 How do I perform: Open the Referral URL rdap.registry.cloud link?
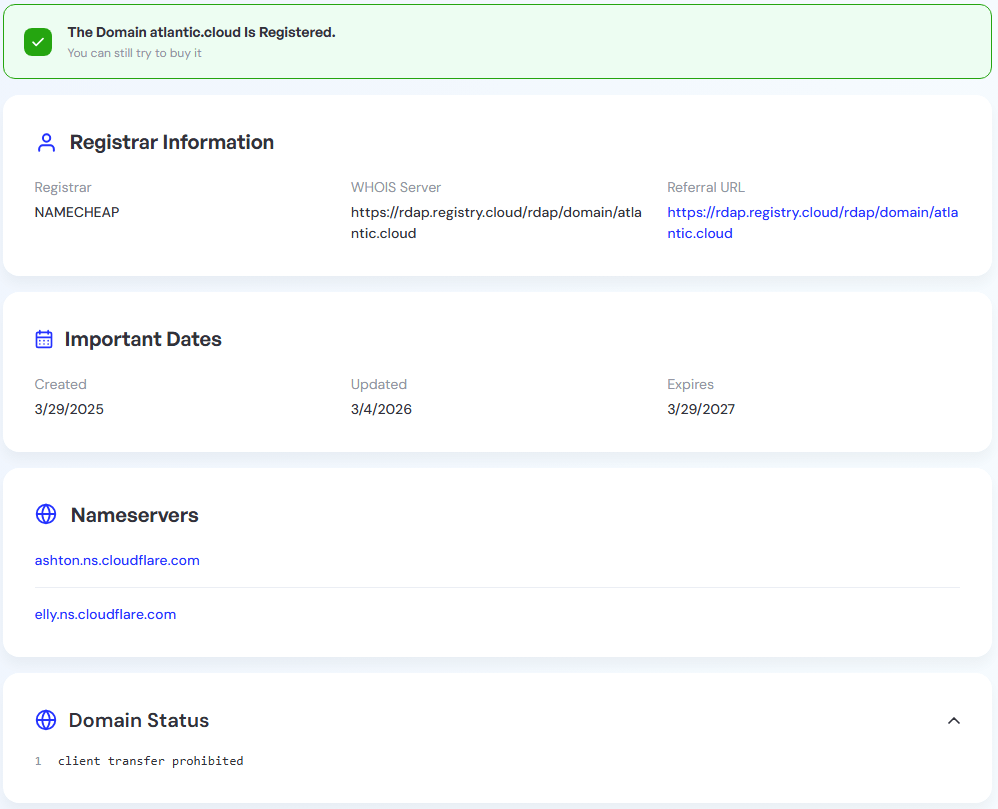point(813,223)
